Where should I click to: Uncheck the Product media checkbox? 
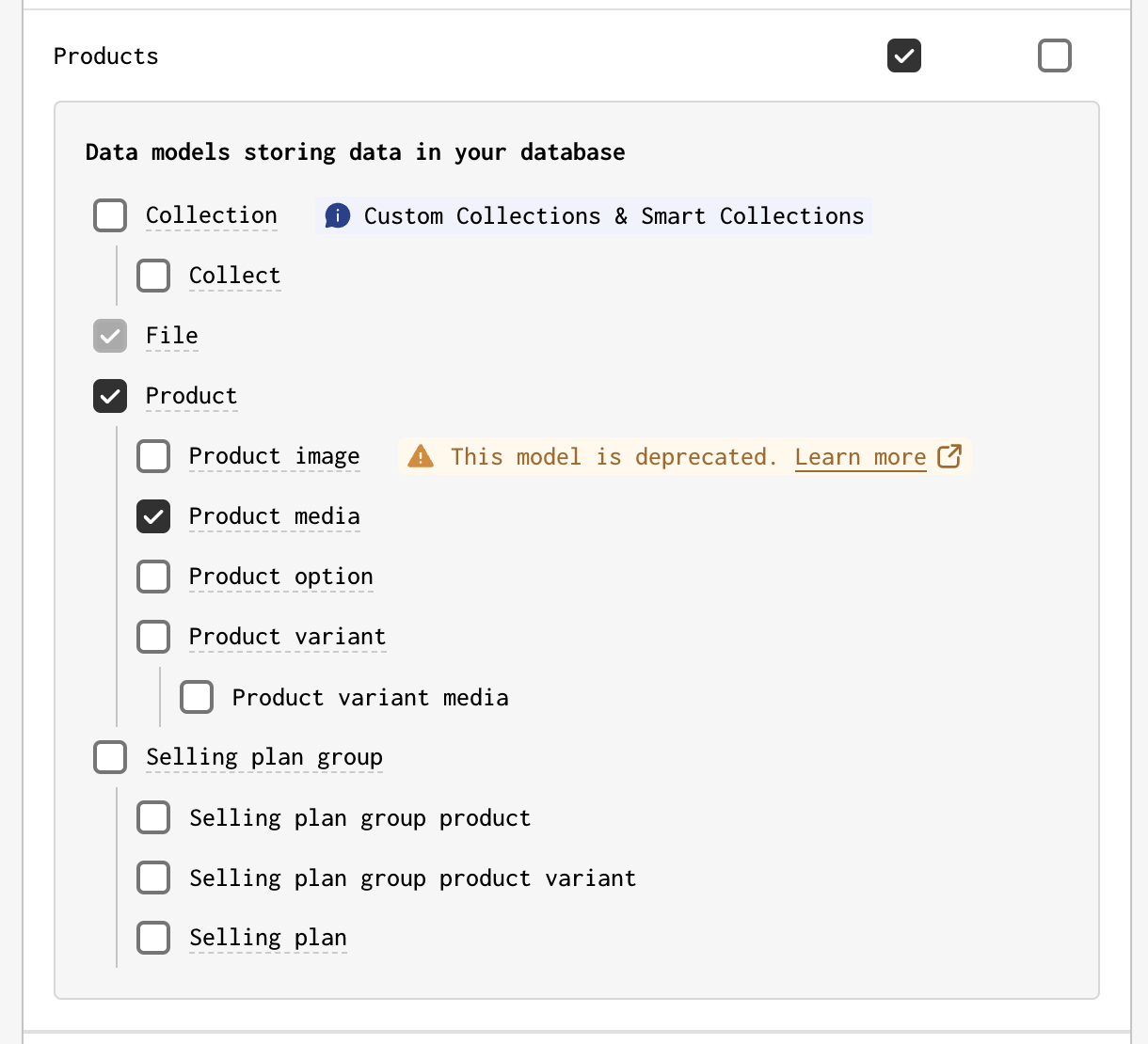(x=153, y=516)
